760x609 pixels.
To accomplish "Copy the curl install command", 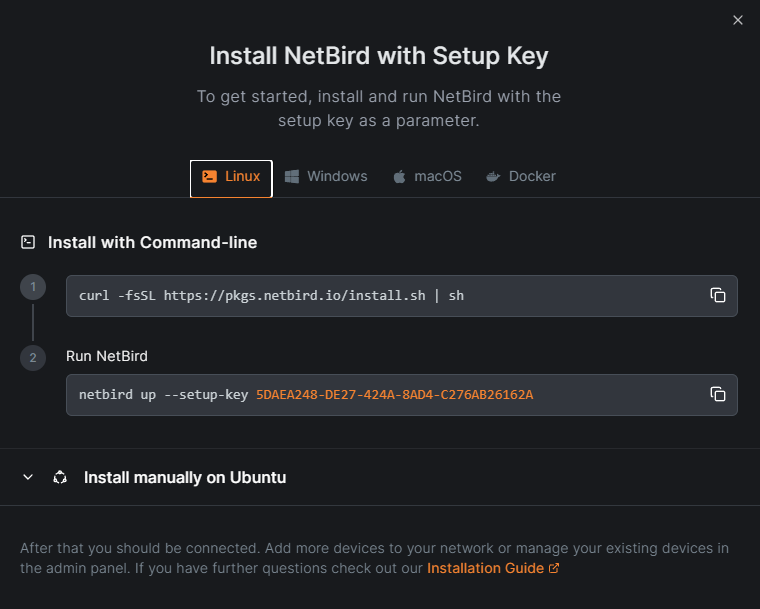I will coord(717,295).
